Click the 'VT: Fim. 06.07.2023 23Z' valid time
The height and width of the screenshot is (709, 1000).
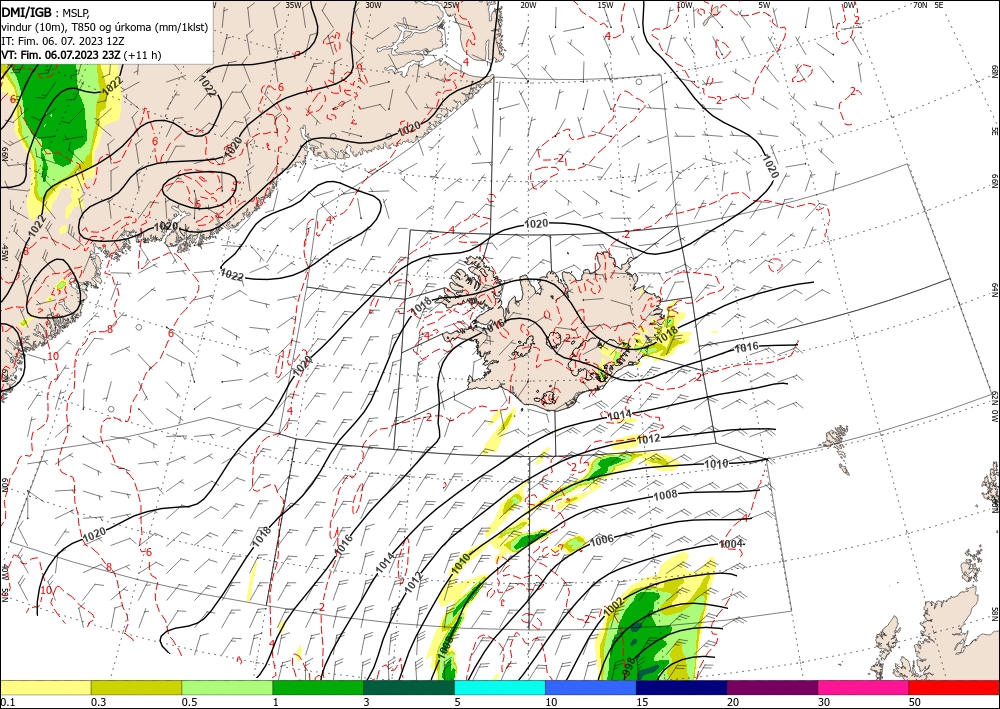61,55
